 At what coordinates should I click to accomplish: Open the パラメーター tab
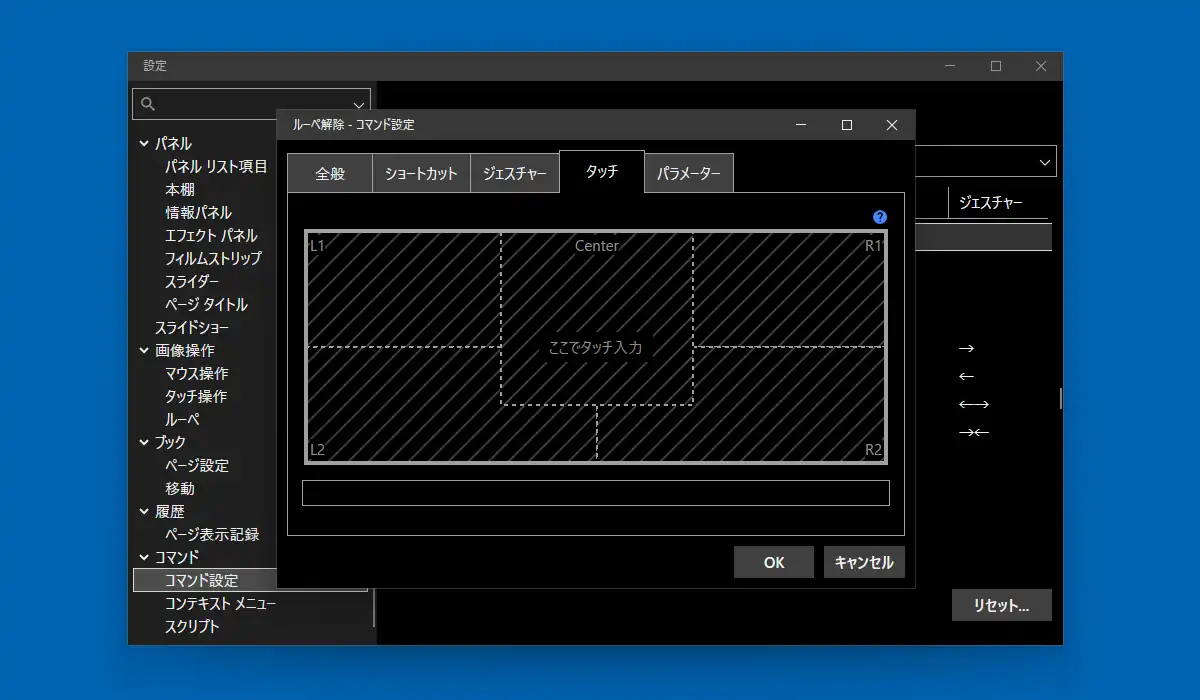[689, 173]
